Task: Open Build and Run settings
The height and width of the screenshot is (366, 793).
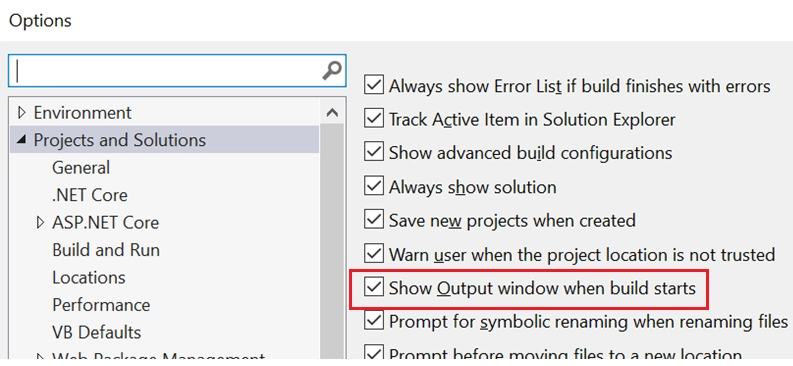Action: point(106,250)
